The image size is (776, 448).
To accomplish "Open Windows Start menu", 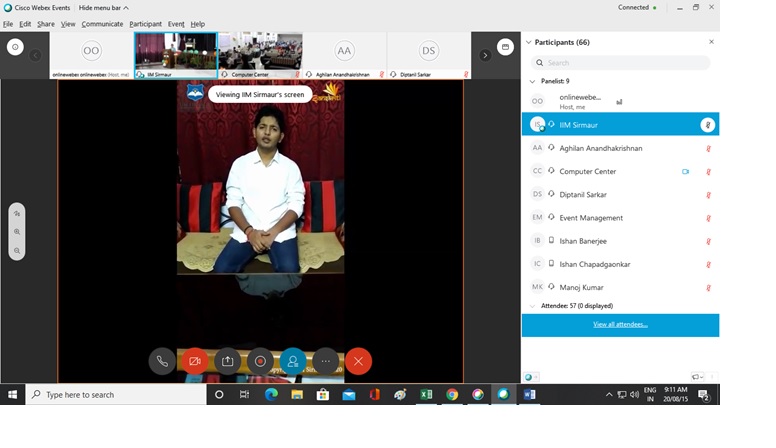I will pos(12,395).
